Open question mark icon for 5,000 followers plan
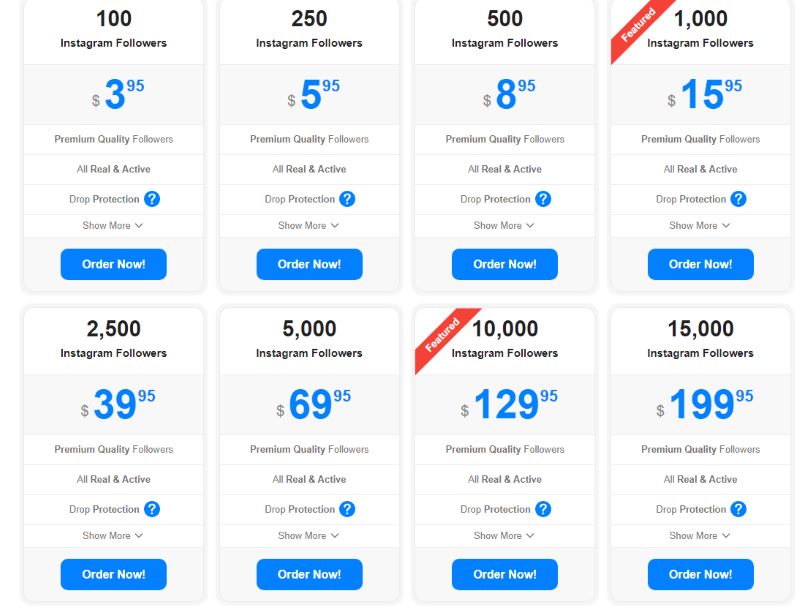The width and height of the screenshot is (800, 613). pyautogui.click(x=347, y=509)
